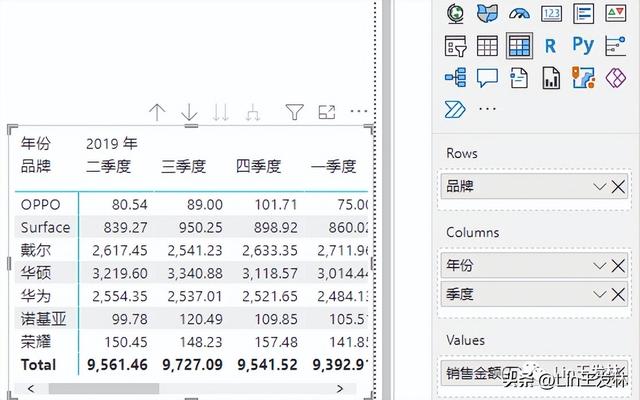The width and height of the screenshot is (640, 400).
Task: Select the Power Apps purple diamond visual
Action: 616,78
